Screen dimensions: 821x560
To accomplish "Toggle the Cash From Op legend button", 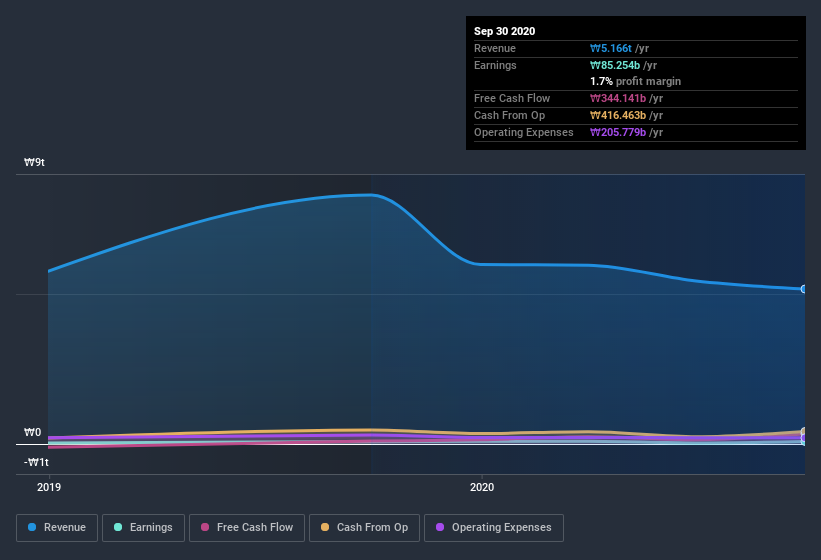I will pos(364,528).
